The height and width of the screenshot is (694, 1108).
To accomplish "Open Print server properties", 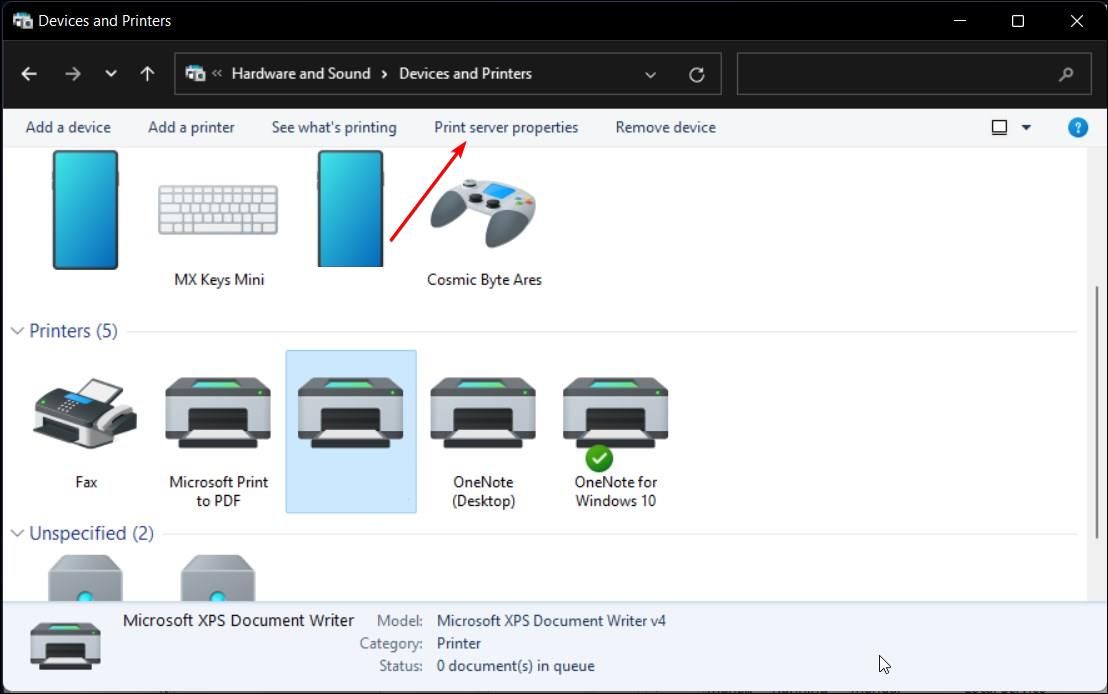I will click(x=505, y=127).
